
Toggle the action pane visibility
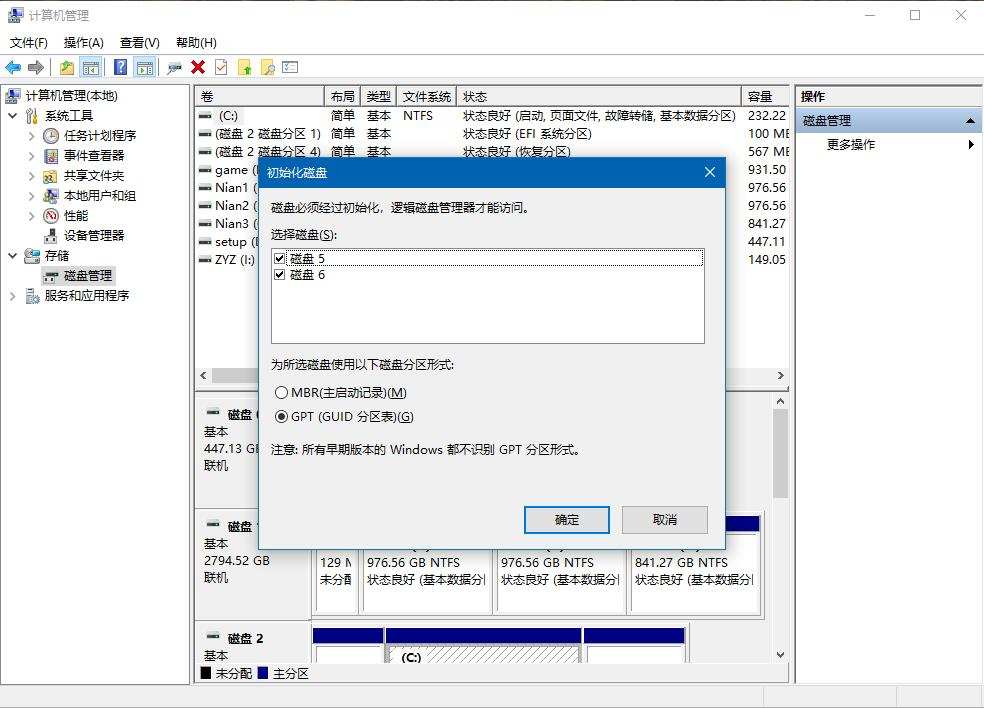click(145, 67)
